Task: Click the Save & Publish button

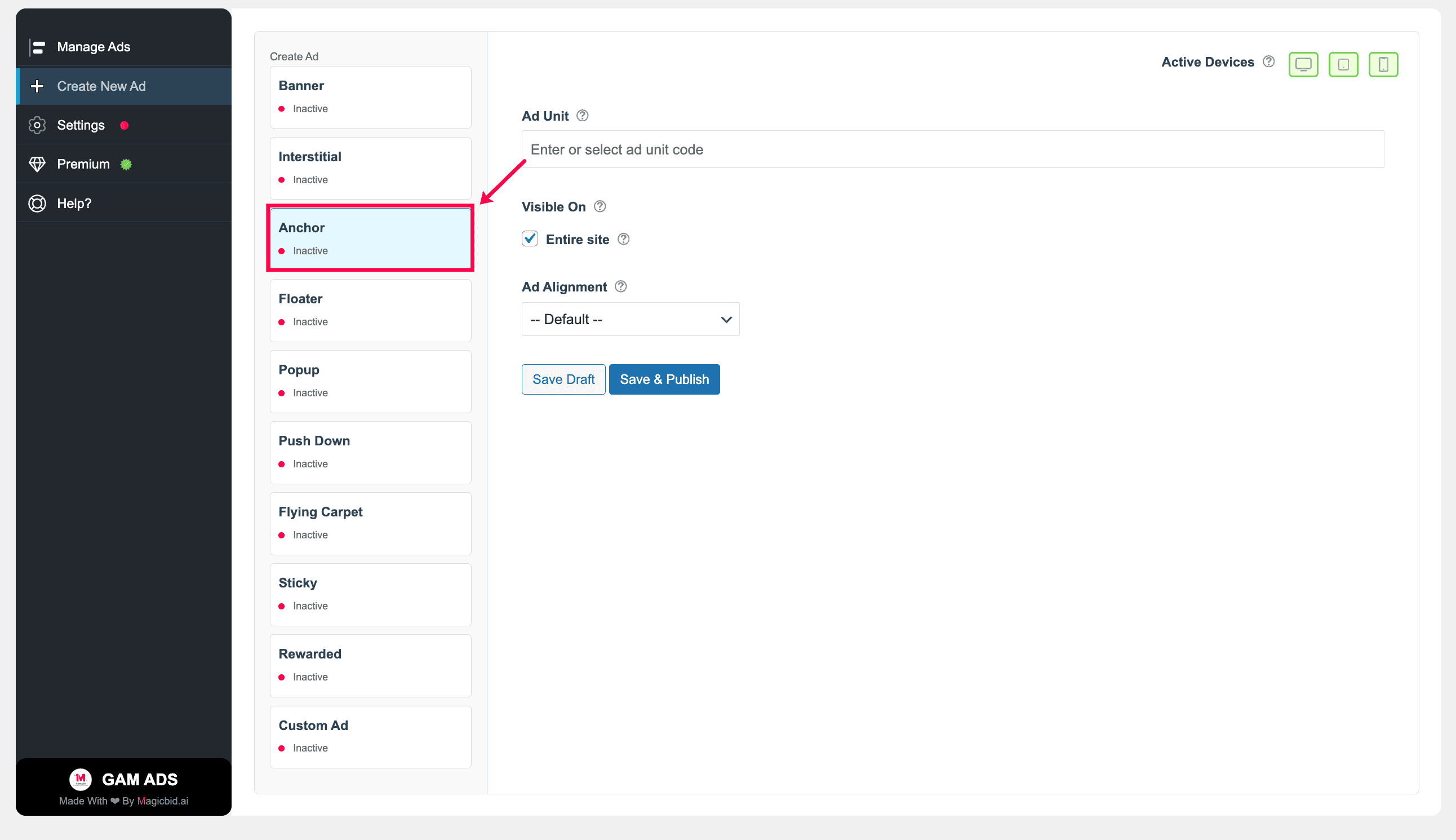Action: coord(664,379)
